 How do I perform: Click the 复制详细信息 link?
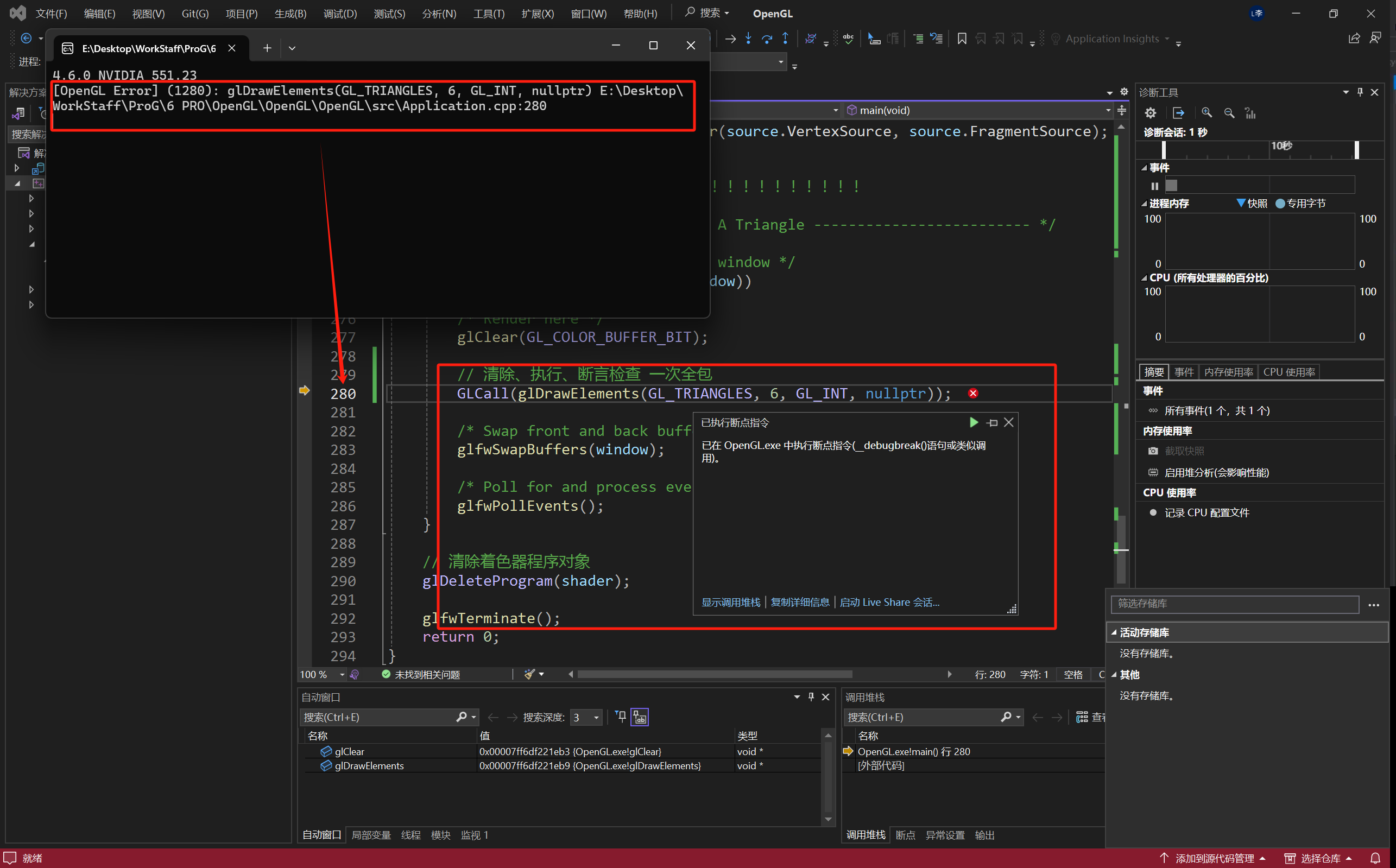[x=799, y=602]
